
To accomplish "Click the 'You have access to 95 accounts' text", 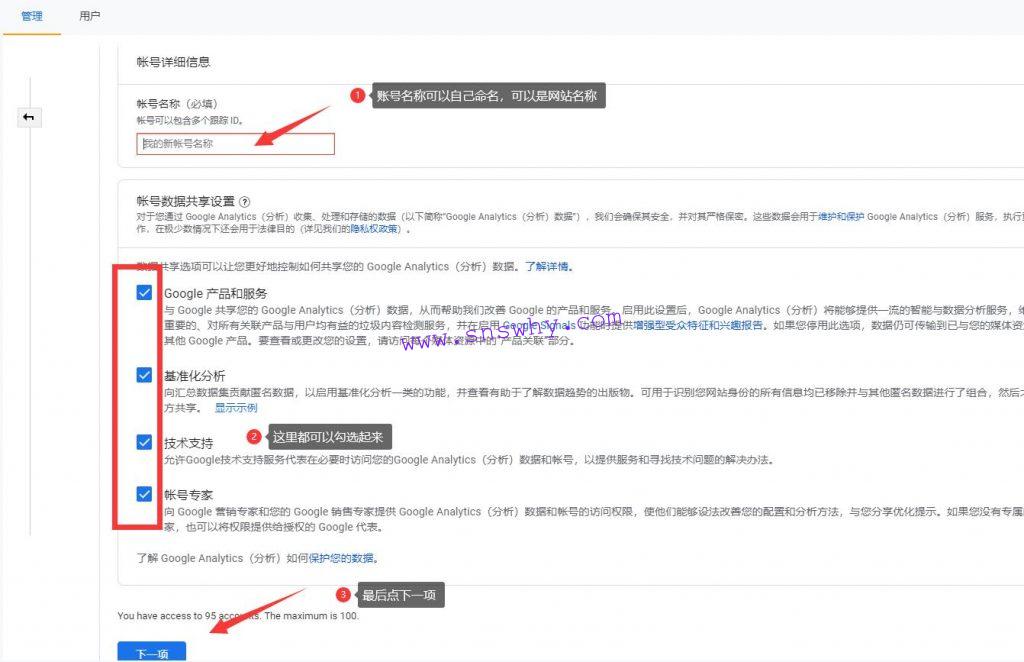I will point(238,616).
